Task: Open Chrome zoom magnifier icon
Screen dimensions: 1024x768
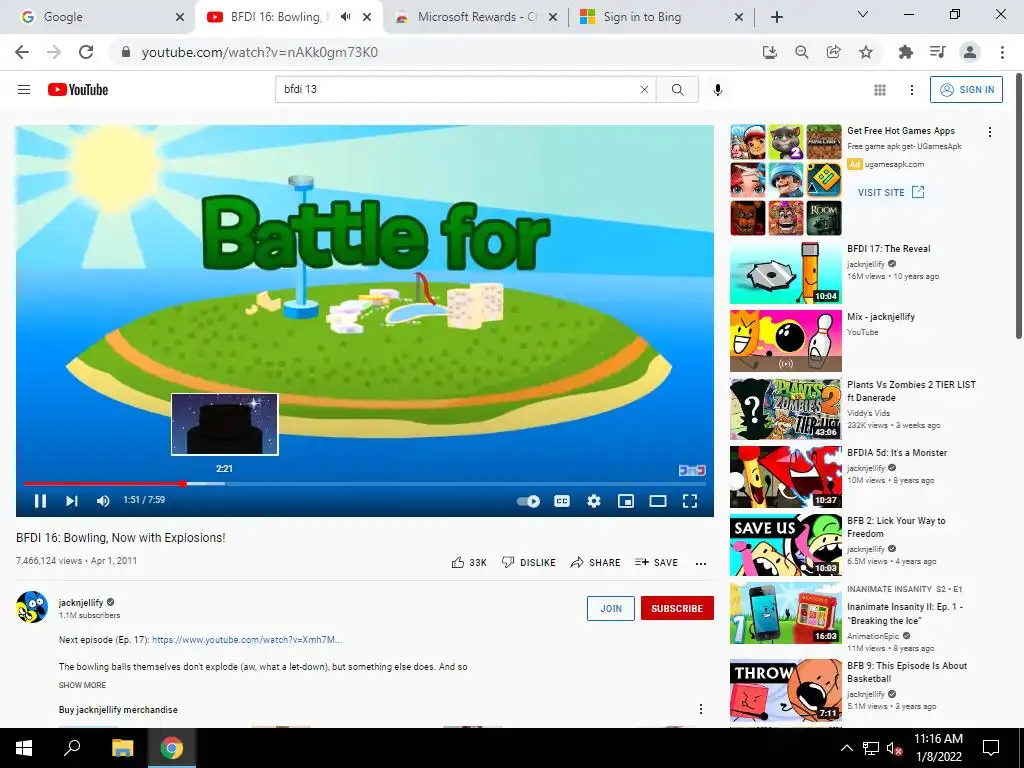Action: (x=802, y=52)
